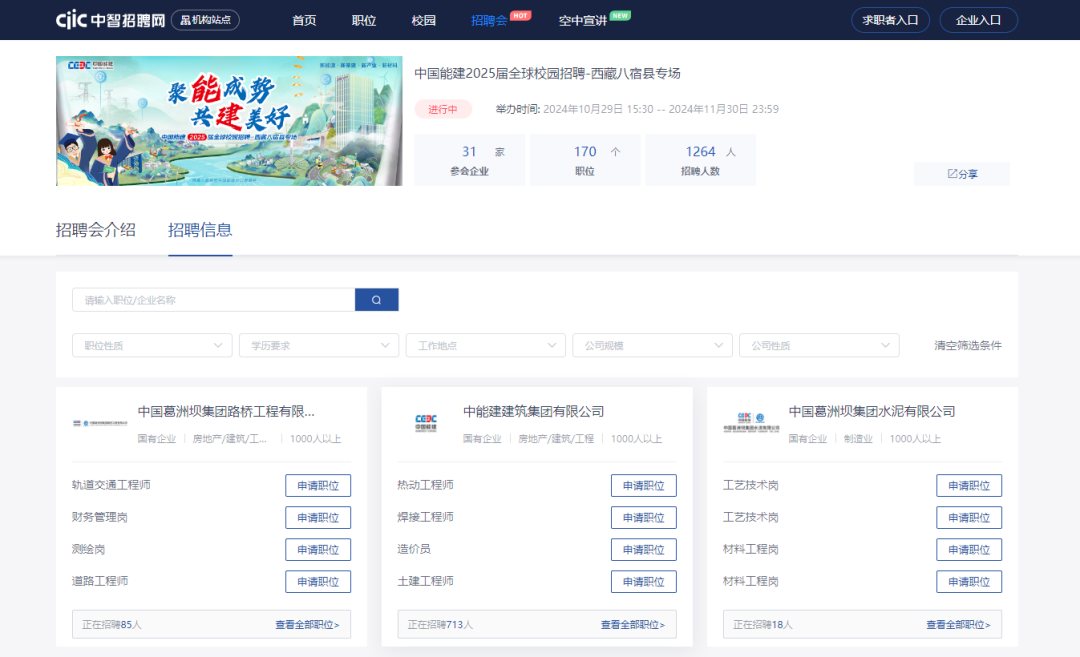Expand the 职位性质 dropdown
1080x657 pixels.
pos(152,346)
